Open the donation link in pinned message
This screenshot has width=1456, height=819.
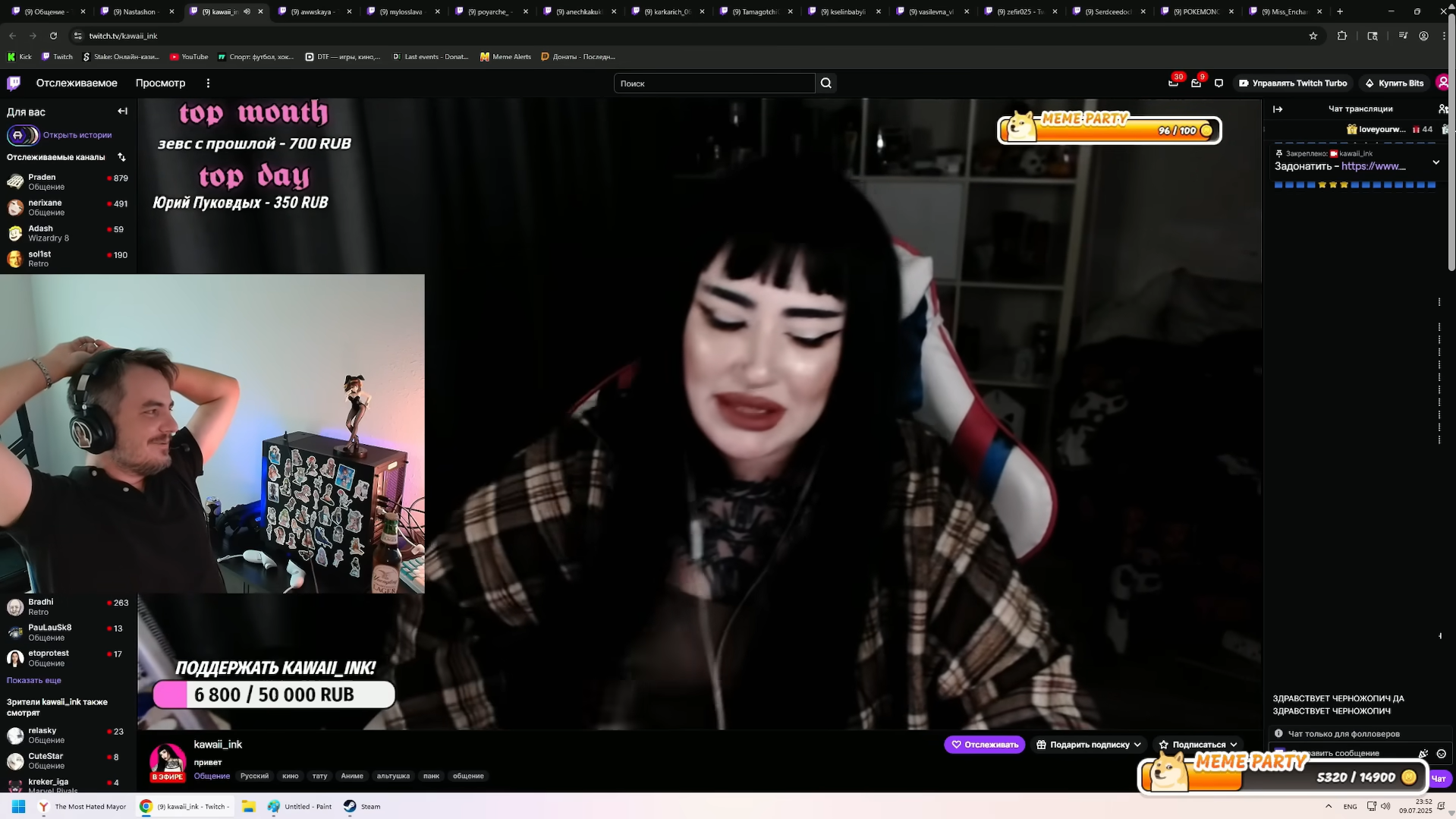pyautogui.click(x=1373, y=166)
